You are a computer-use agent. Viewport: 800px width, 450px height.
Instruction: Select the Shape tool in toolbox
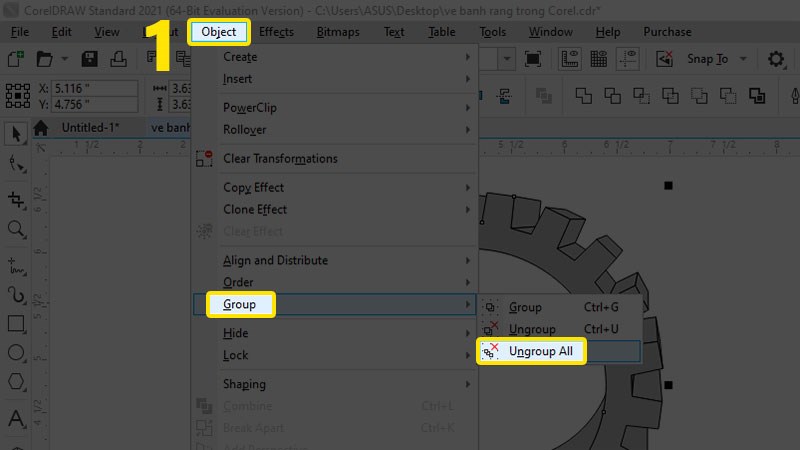pos(16,164)
